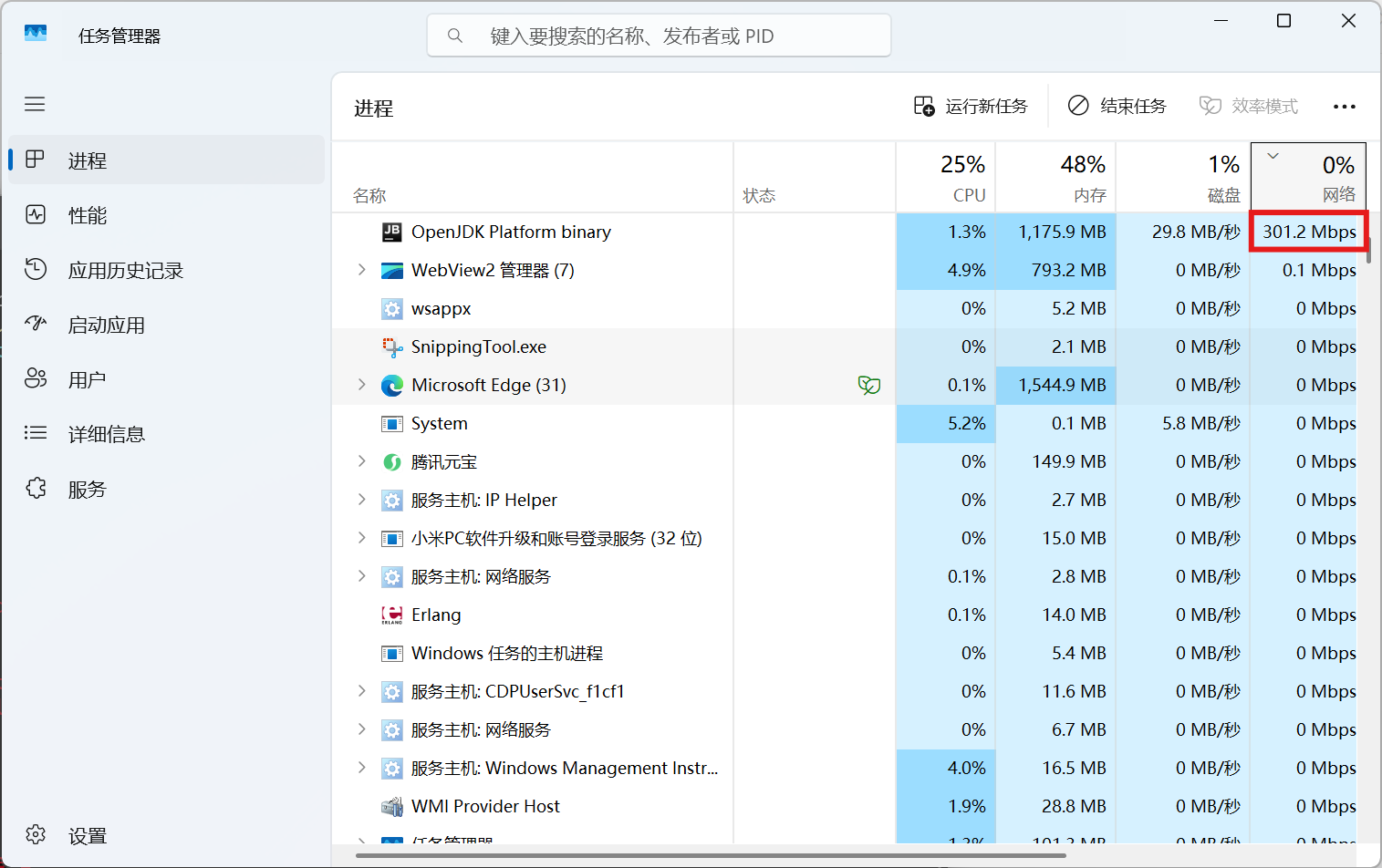Click the 小米PC软件升级和账号登录服务 icon
This screenshot has height=868, width=1382.
(392, 538)
